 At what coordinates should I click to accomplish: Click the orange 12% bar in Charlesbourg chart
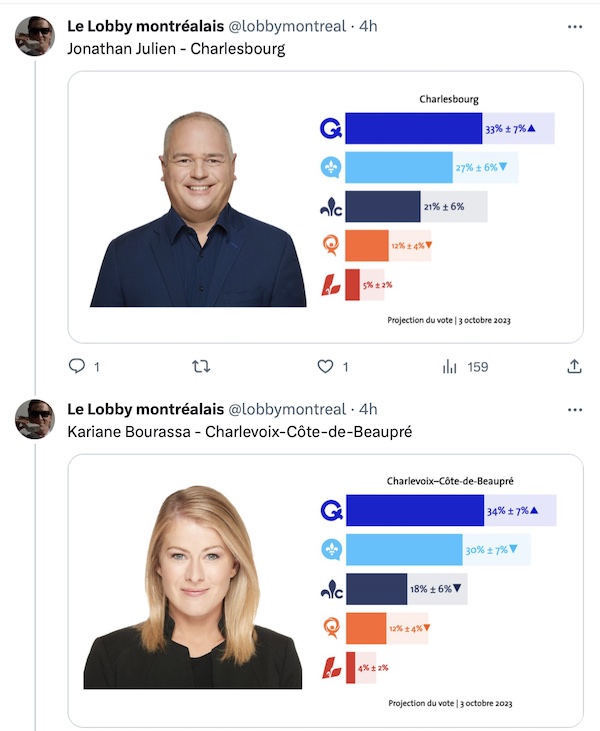click(366, 246)
